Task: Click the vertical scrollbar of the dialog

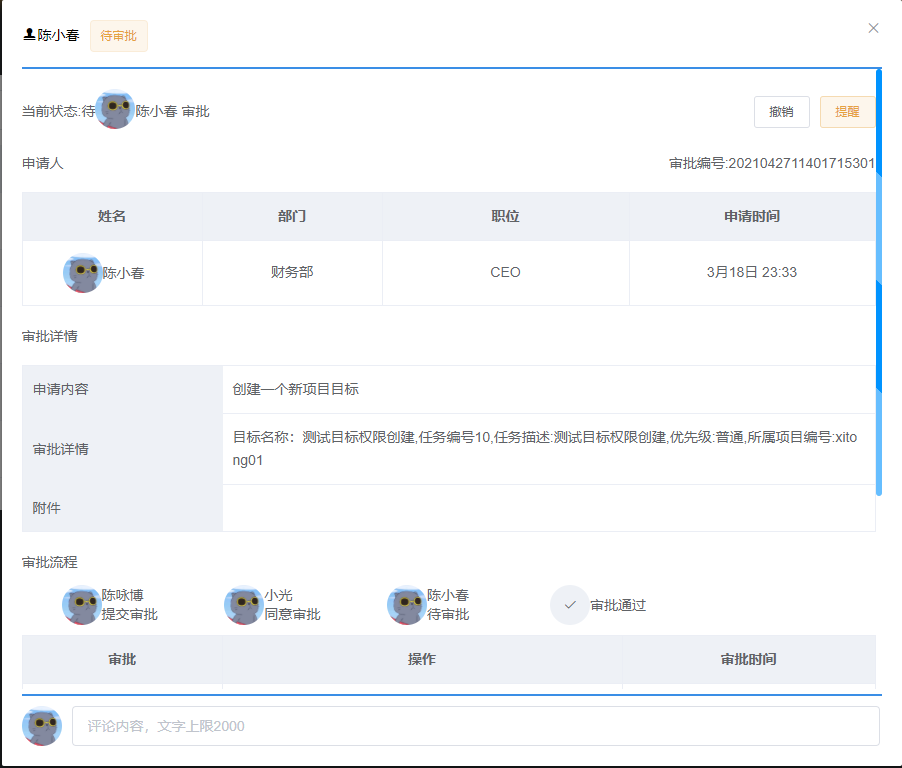Action: pos(878,282)
